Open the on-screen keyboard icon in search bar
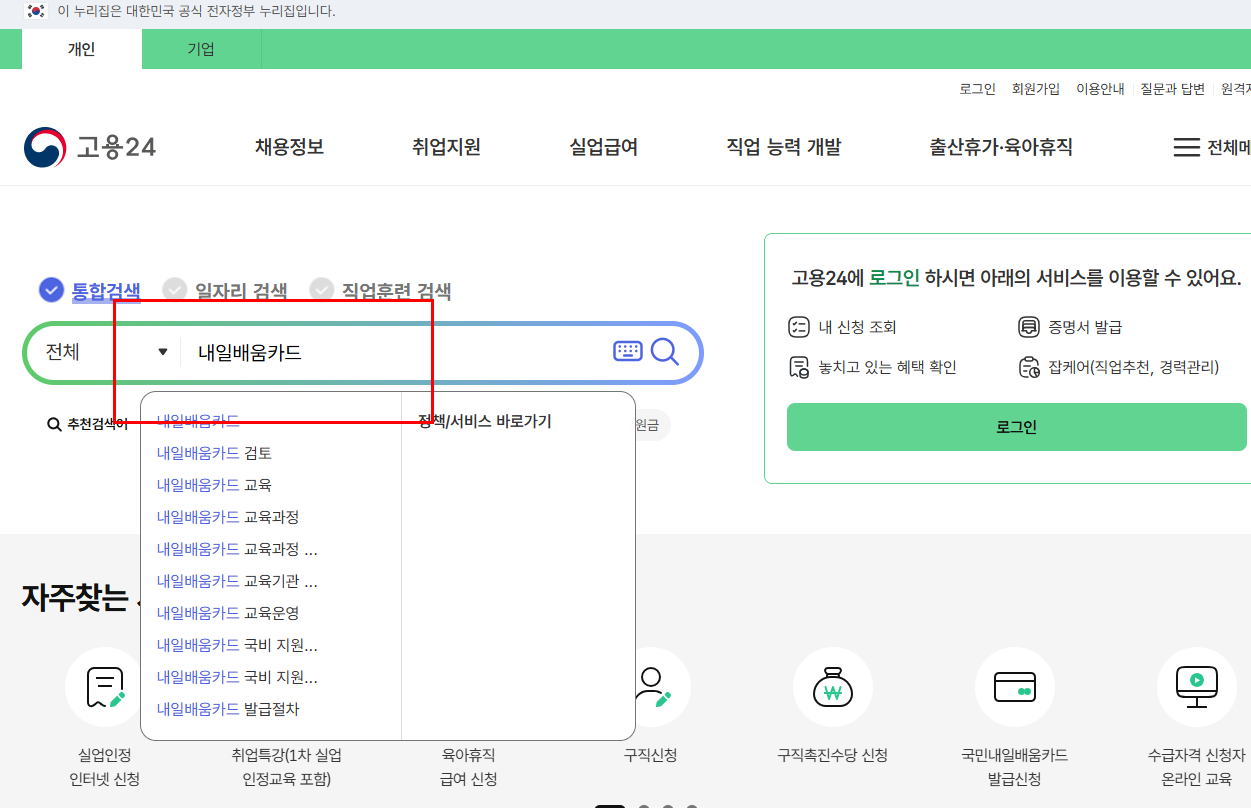Viewport: 1251px width, 808px height. [x=627, y=351]
